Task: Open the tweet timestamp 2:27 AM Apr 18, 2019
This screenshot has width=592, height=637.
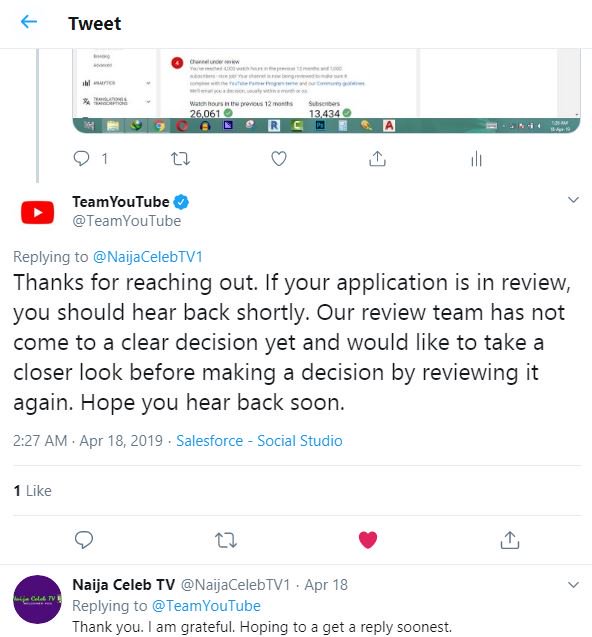Action: point(87,441)
